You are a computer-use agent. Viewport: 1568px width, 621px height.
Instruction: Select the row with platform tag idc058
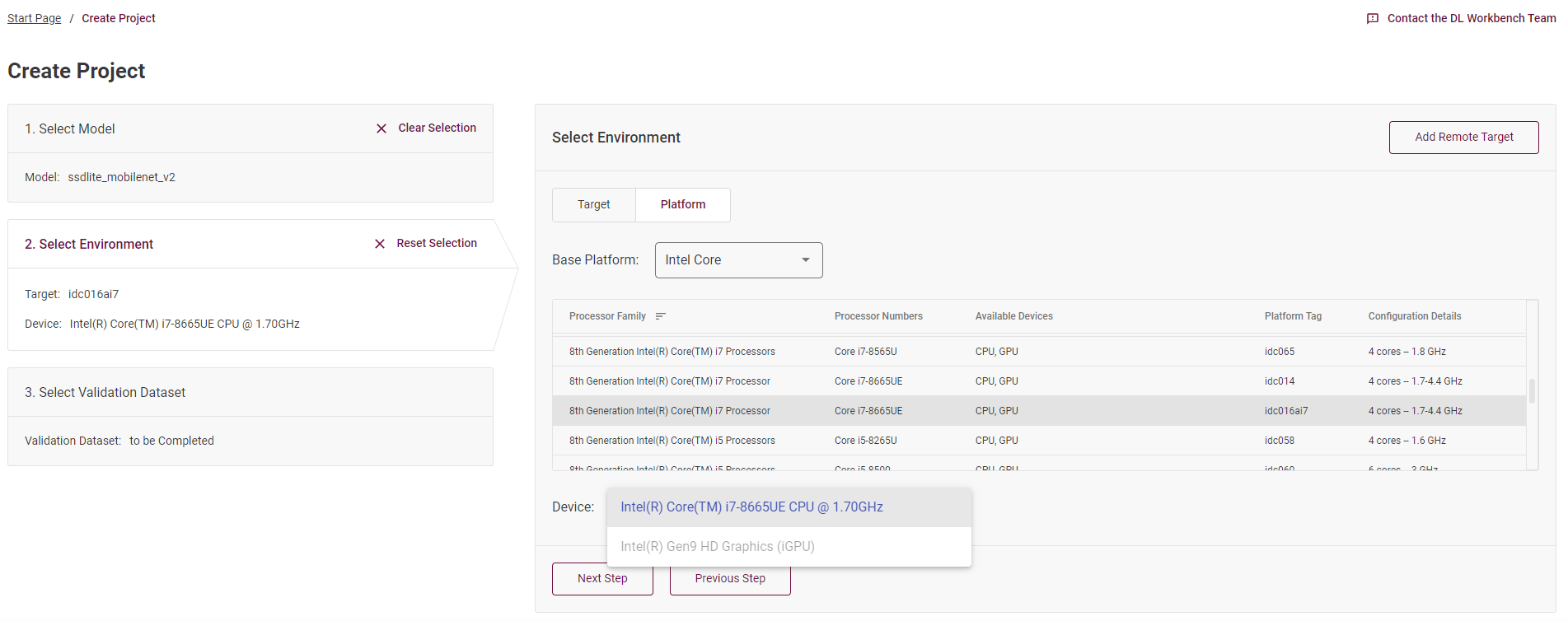tap(1039, 441)
